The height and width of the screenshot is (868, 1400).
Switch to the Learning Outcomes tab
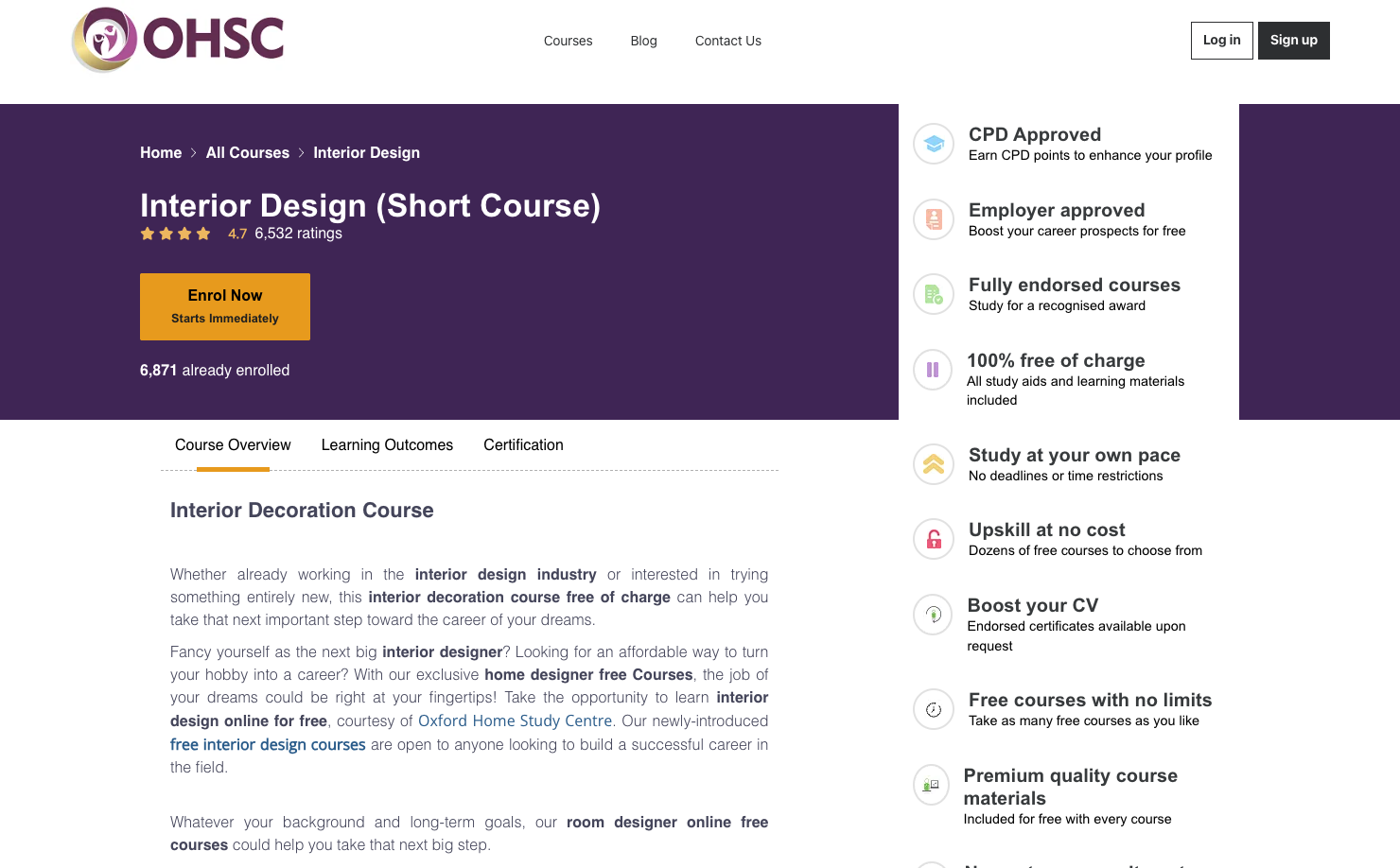(x=387, y=445)
